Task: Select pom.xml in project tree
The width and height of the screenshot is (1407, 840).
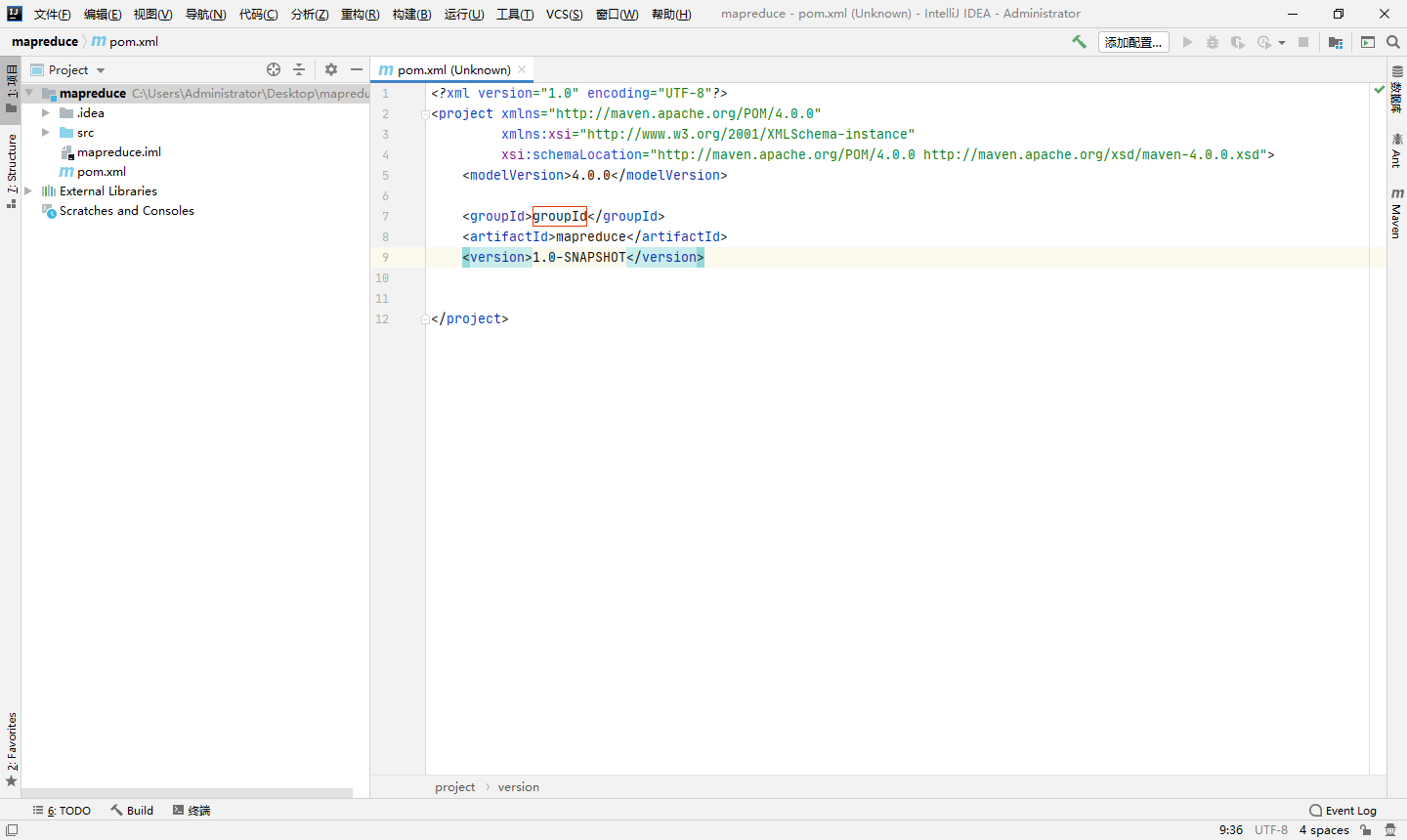Action: tap(102, 171)
